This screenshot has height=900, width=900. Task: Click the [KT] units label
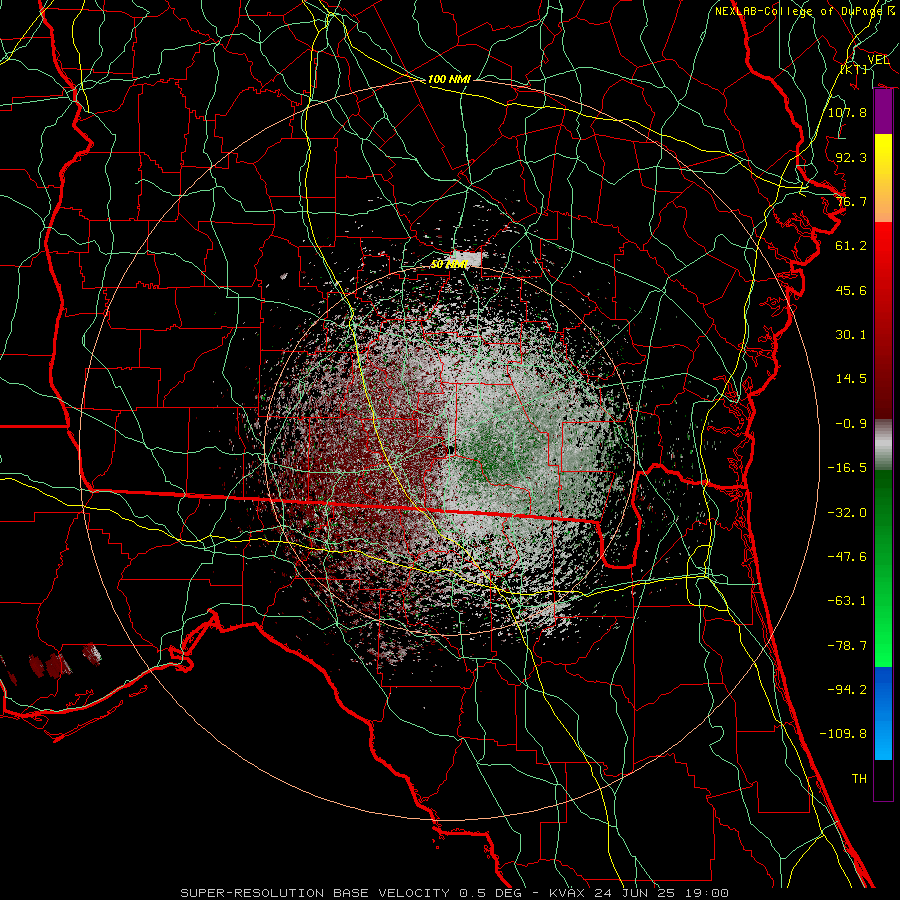click(x=854, y=69)
